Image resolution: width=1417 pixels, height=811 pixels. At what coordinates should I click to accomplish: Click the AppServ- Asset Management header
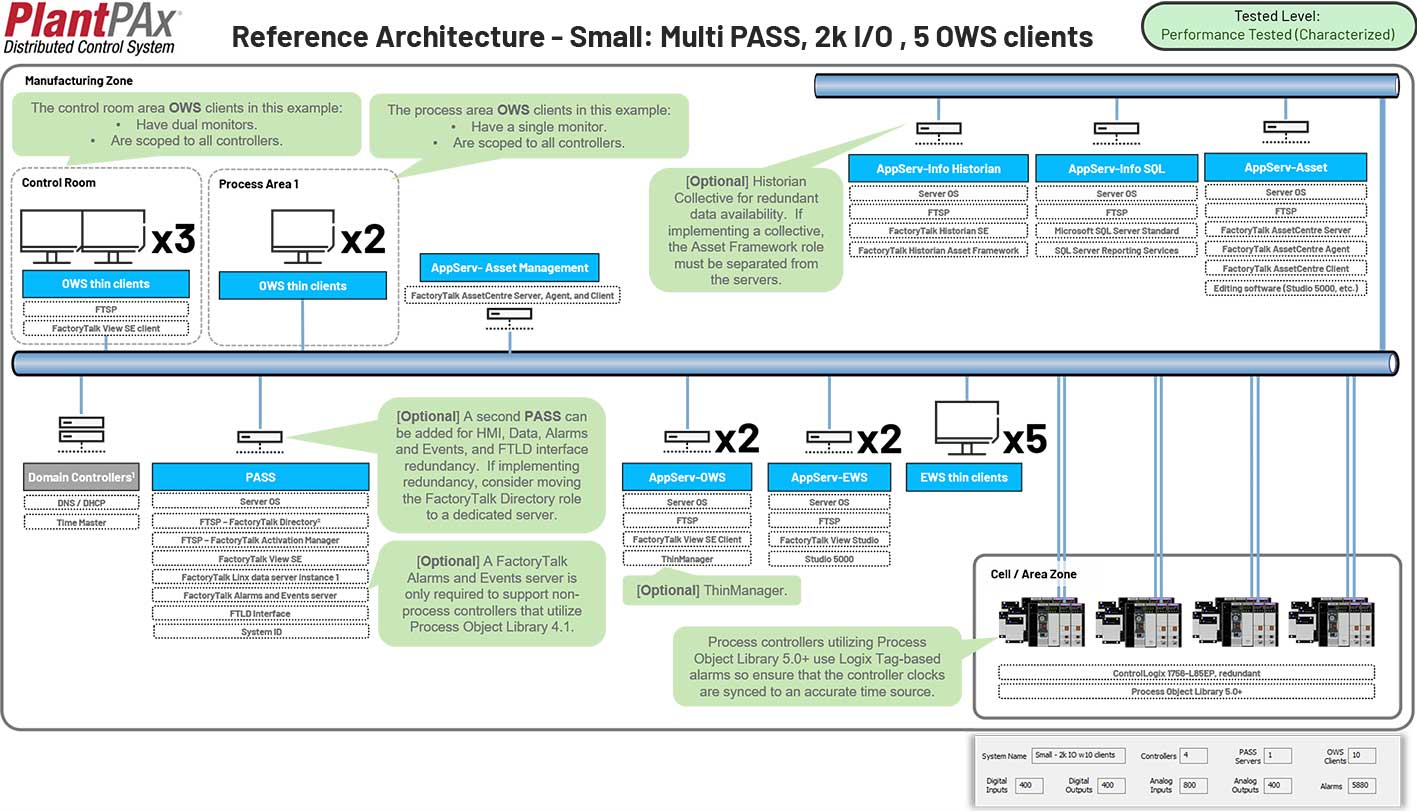[x=509, y=268]
